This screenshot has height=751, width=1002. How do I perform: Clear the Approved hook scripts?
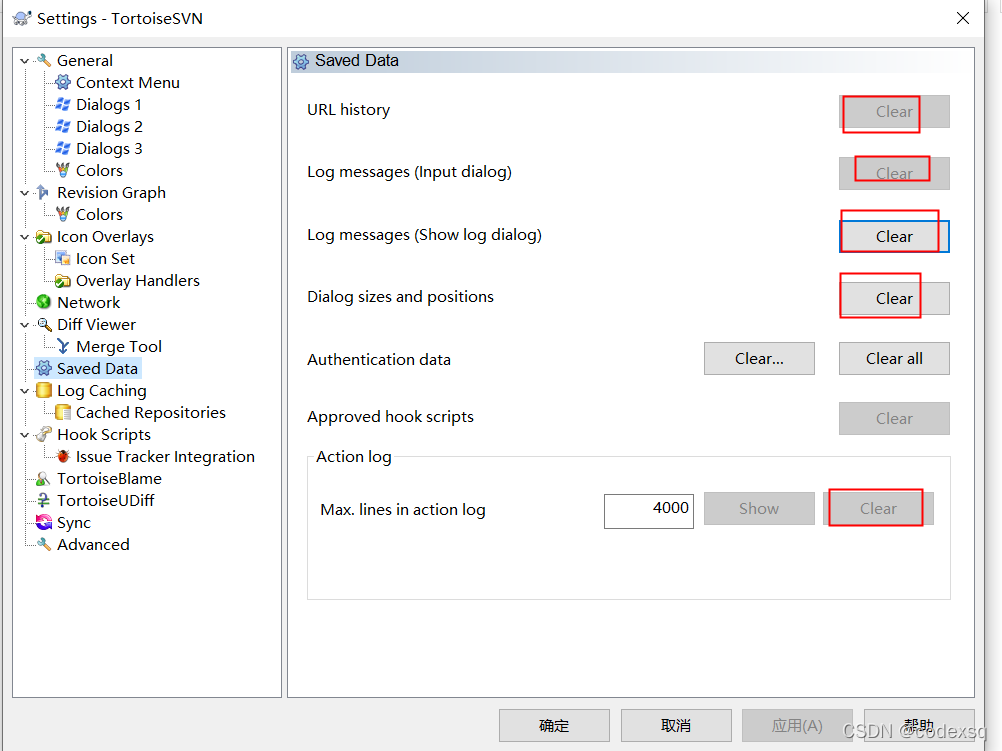(894, 419)
